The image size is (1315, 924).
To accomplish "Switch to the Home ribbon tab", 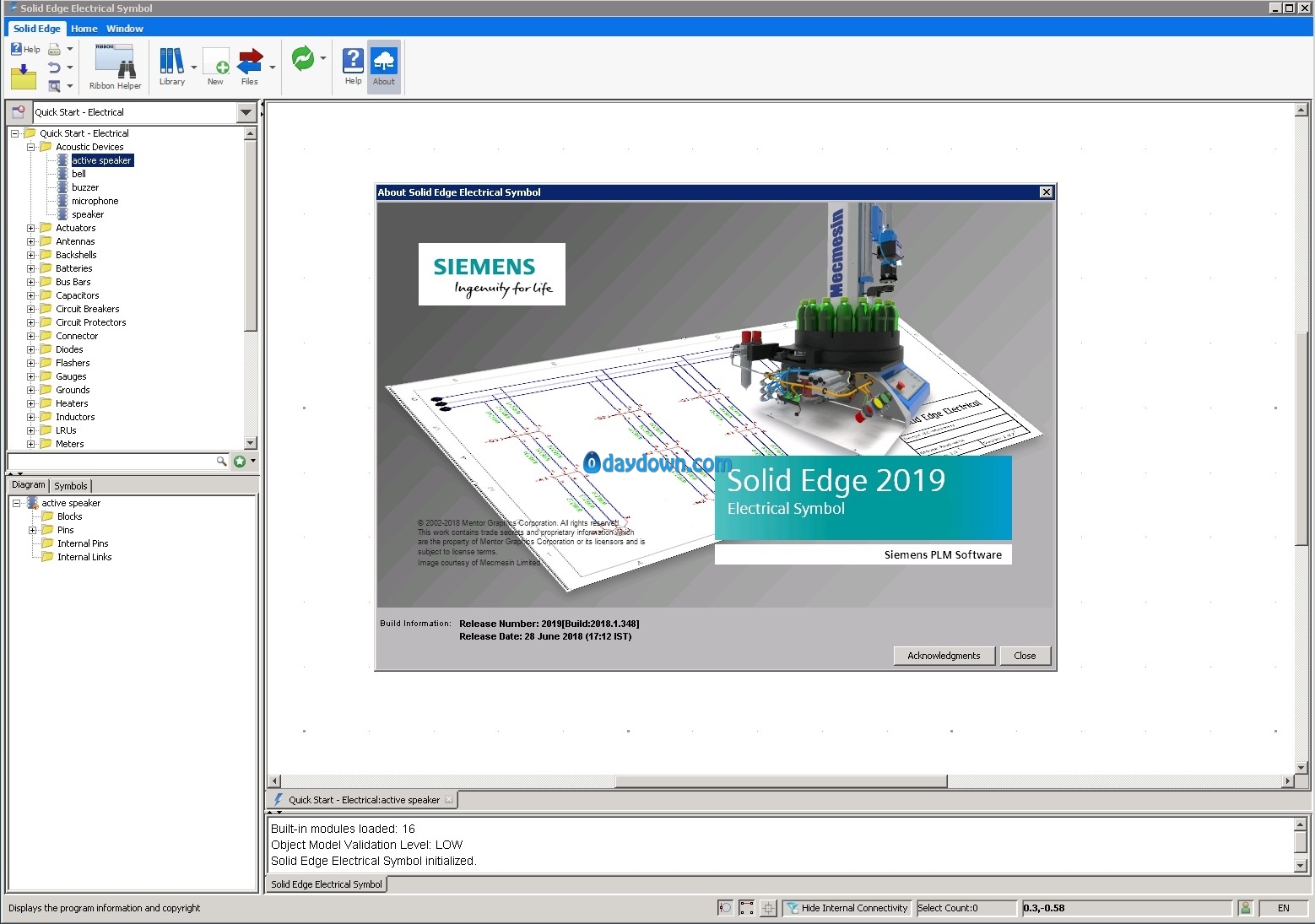I will point(84,28).
